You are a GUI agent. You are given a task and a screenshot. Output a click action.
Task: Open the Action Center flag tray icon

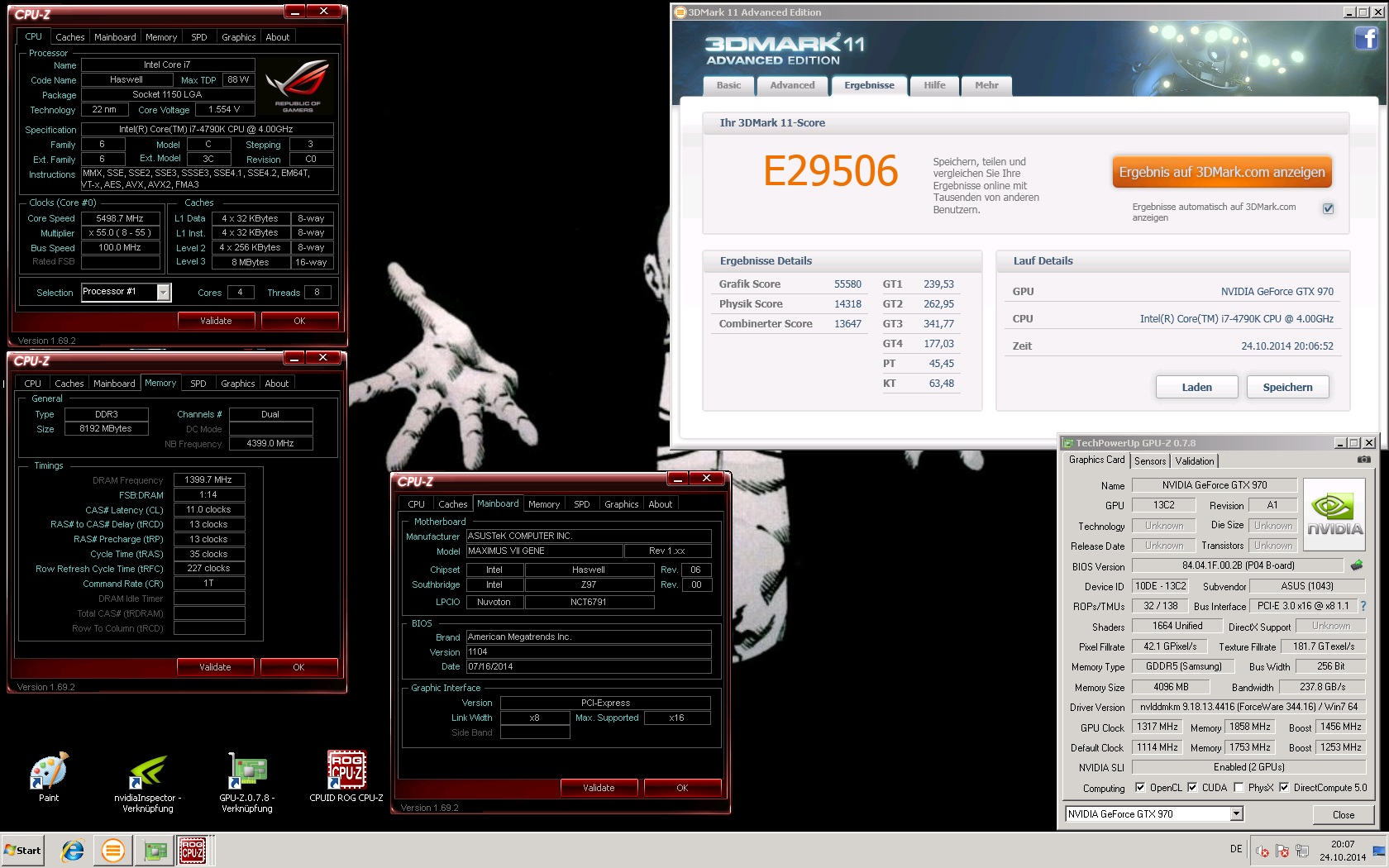click(x=1282, y=850)
